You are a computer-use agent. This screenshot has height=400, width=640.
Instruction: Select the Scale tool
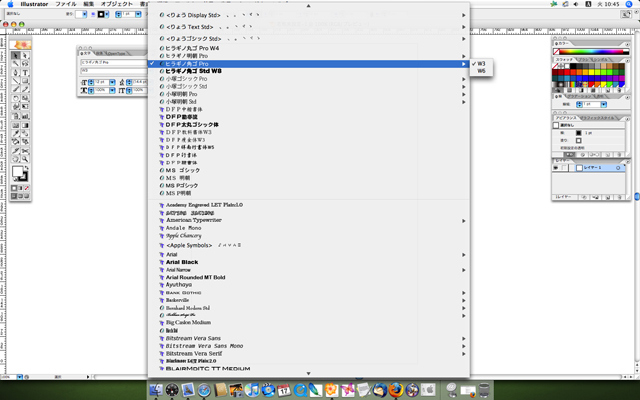(x=25, y=98)
